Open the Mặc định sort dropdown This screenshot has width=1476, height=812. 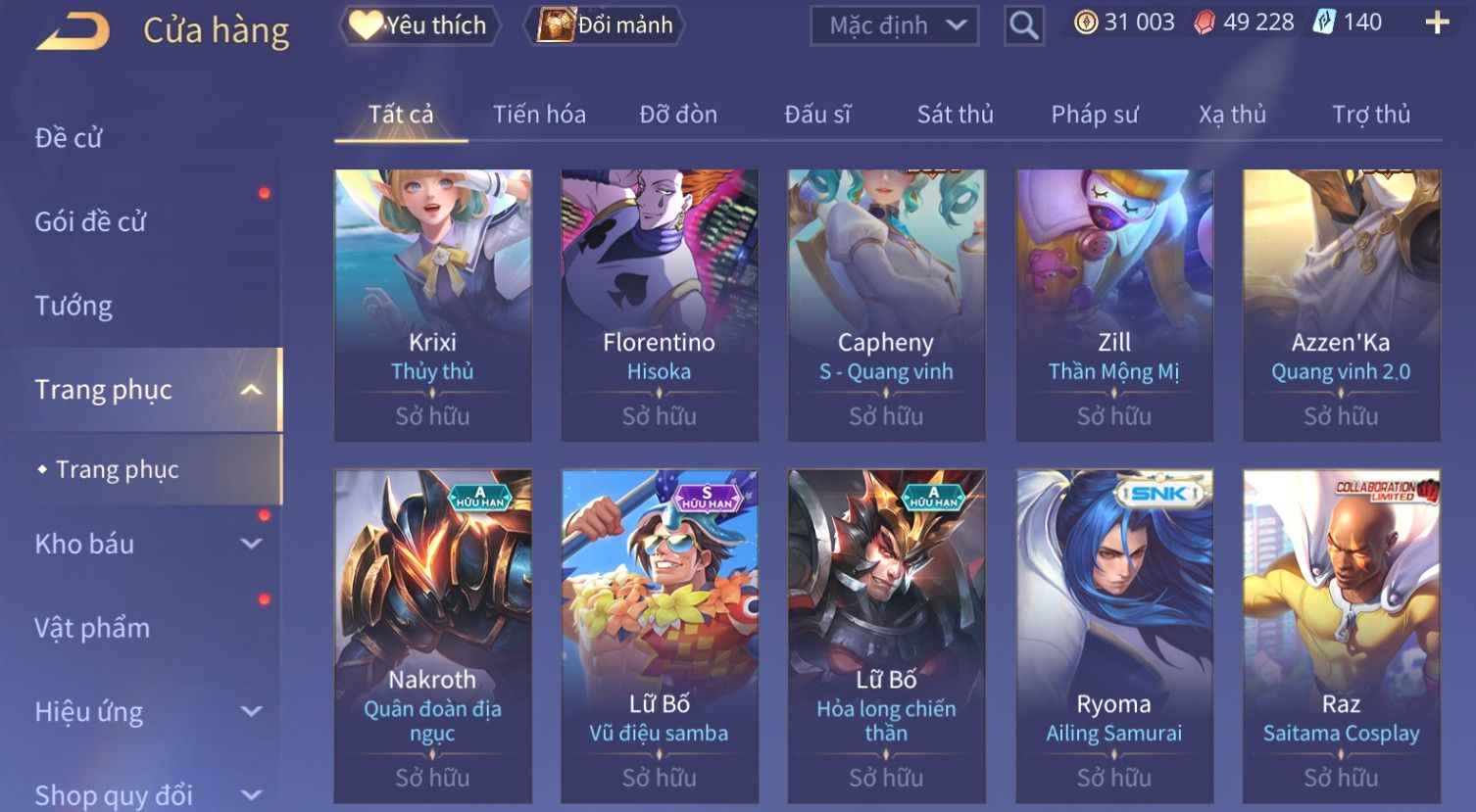click(x=895, y=25)
